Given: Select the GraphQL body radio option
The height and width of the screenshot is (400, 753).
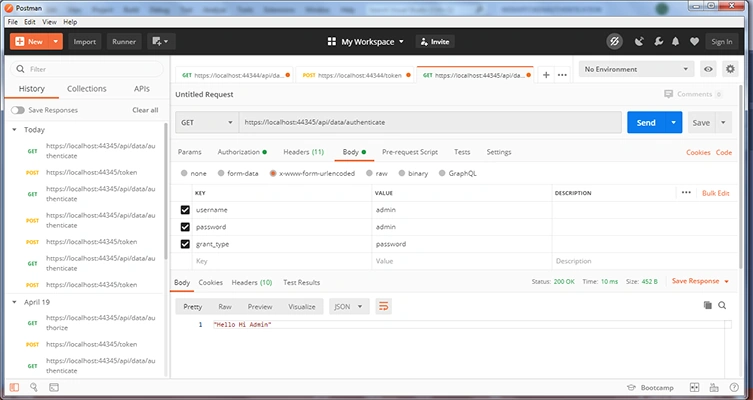Looking at the screenshot, I should pos(442,173).
